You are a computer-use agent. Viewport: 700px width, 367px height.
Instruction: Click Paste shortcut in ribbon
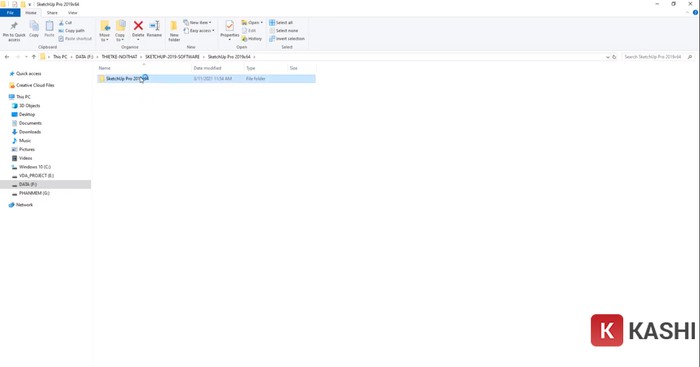pyautogui.click(x=75, y=39)
